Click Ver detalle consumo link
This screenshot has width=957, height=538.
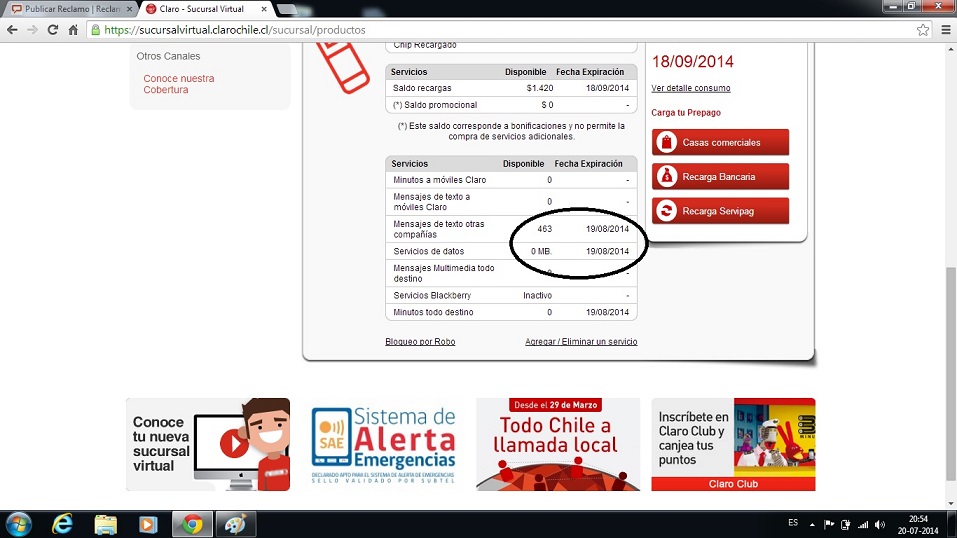pyautogui.click(x=690, y=88)
